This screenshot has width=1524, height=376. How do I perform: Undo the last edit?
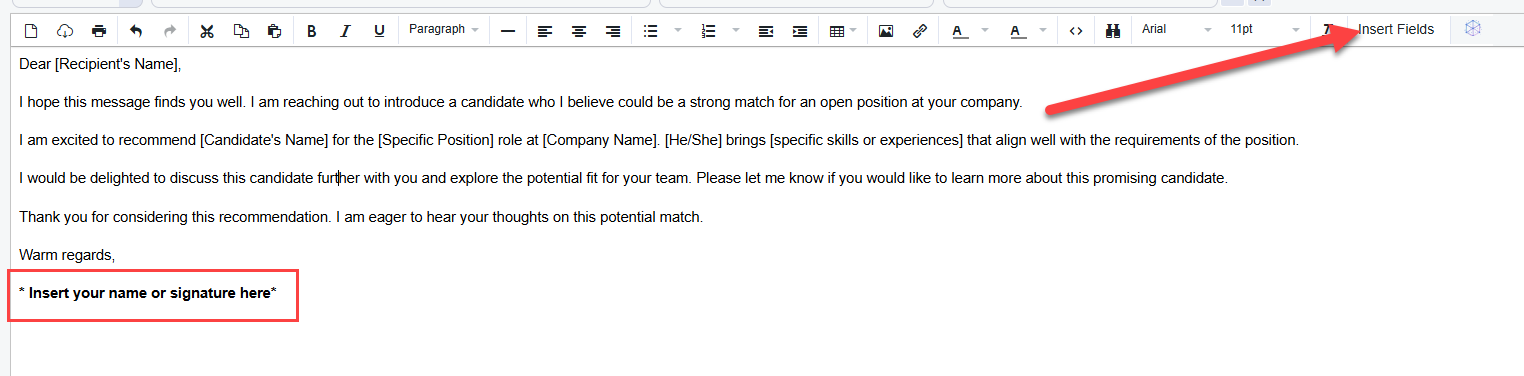tap(136, 31)
